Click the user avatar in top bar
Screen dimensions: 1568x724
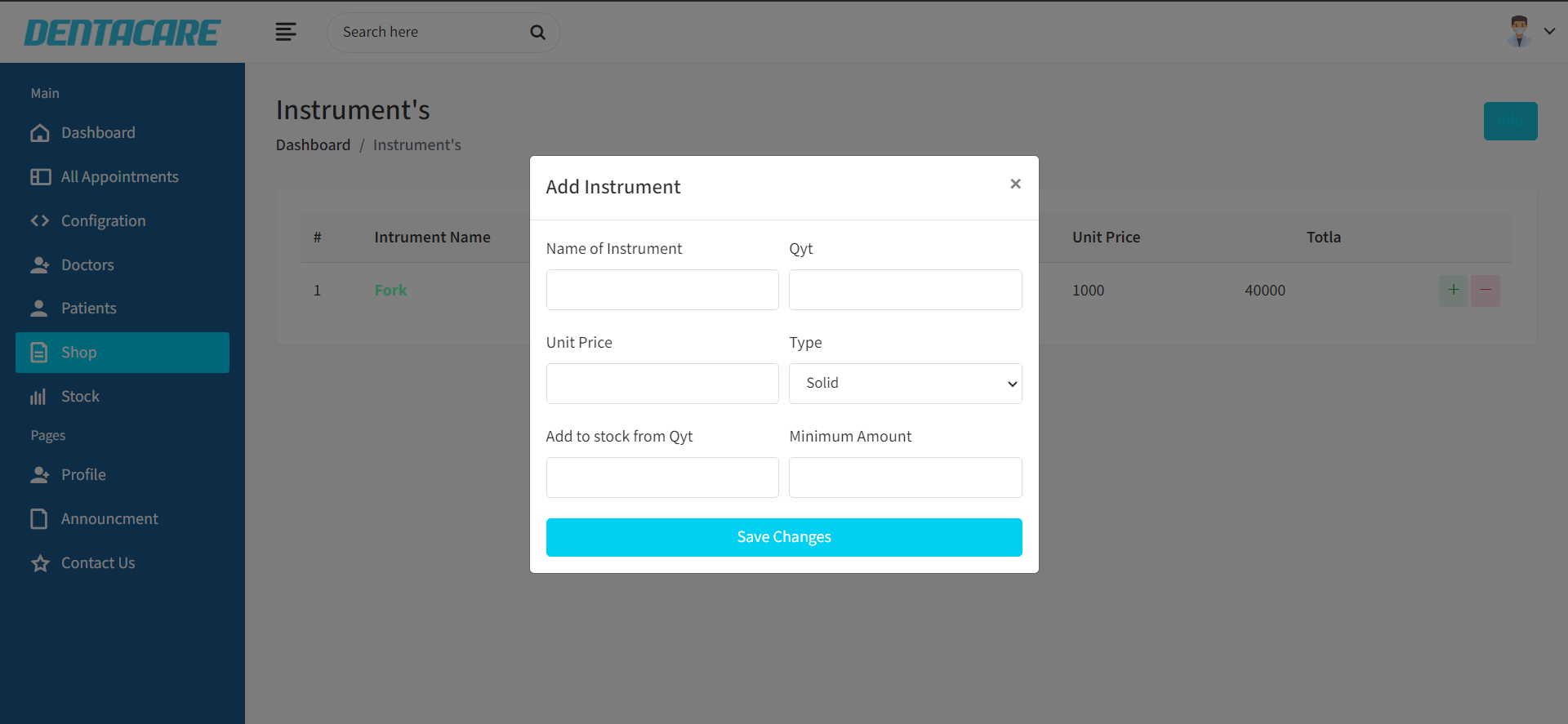[1518, 32]
